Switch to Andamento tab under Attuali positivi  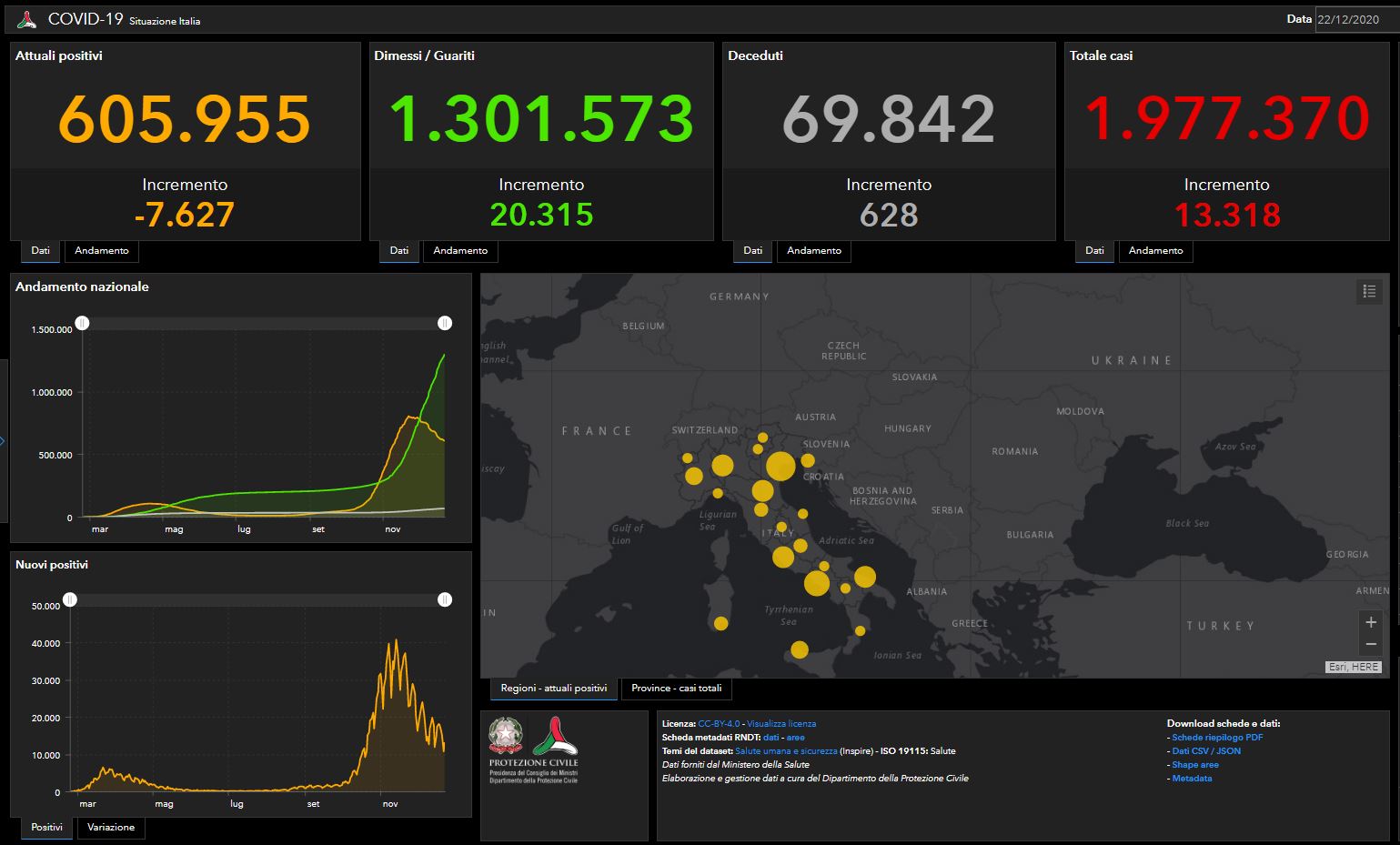tap(102, 250)
